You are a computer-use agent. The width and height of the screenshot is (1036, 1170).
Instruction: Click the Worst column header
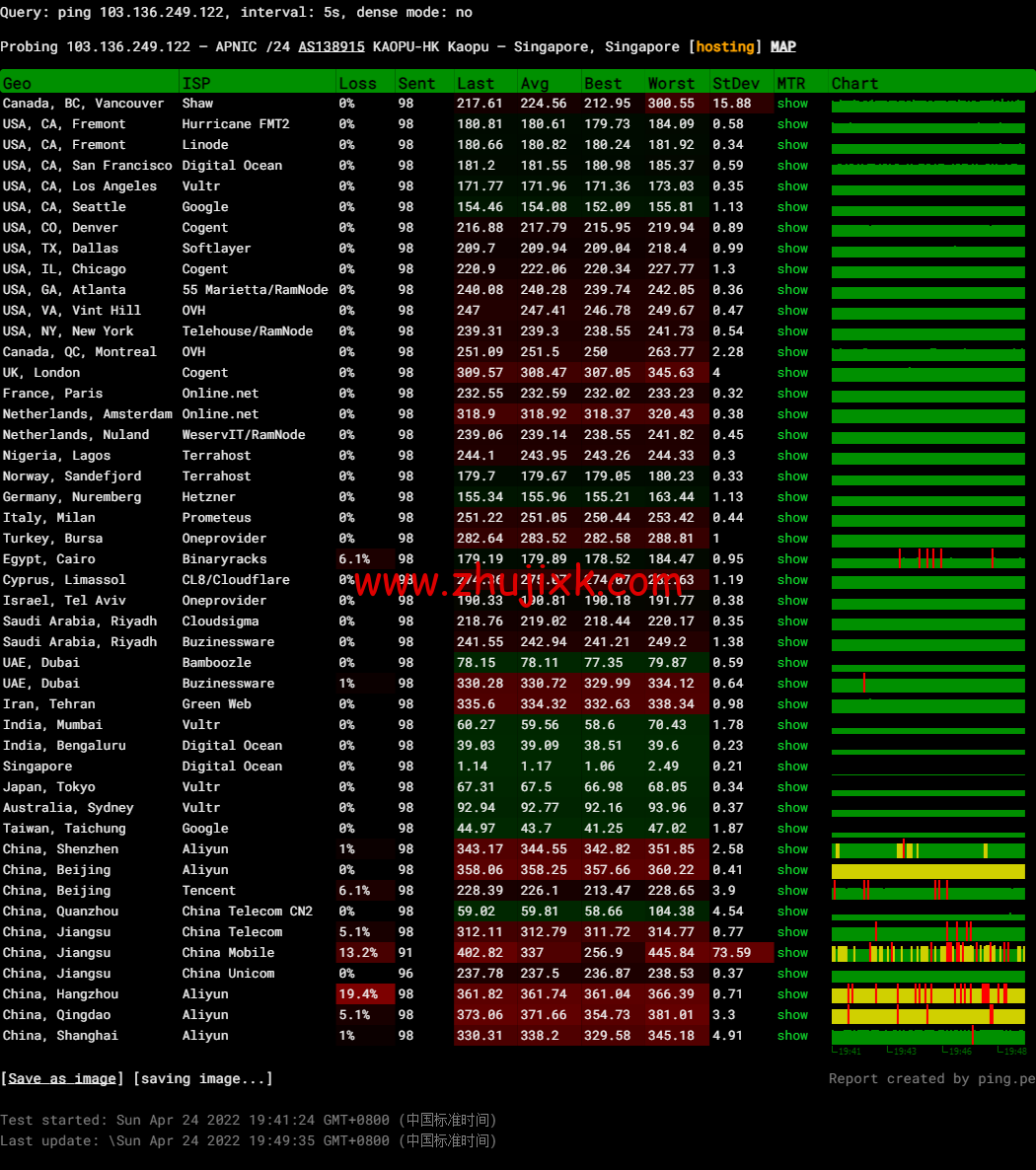[x=671, y=84]
